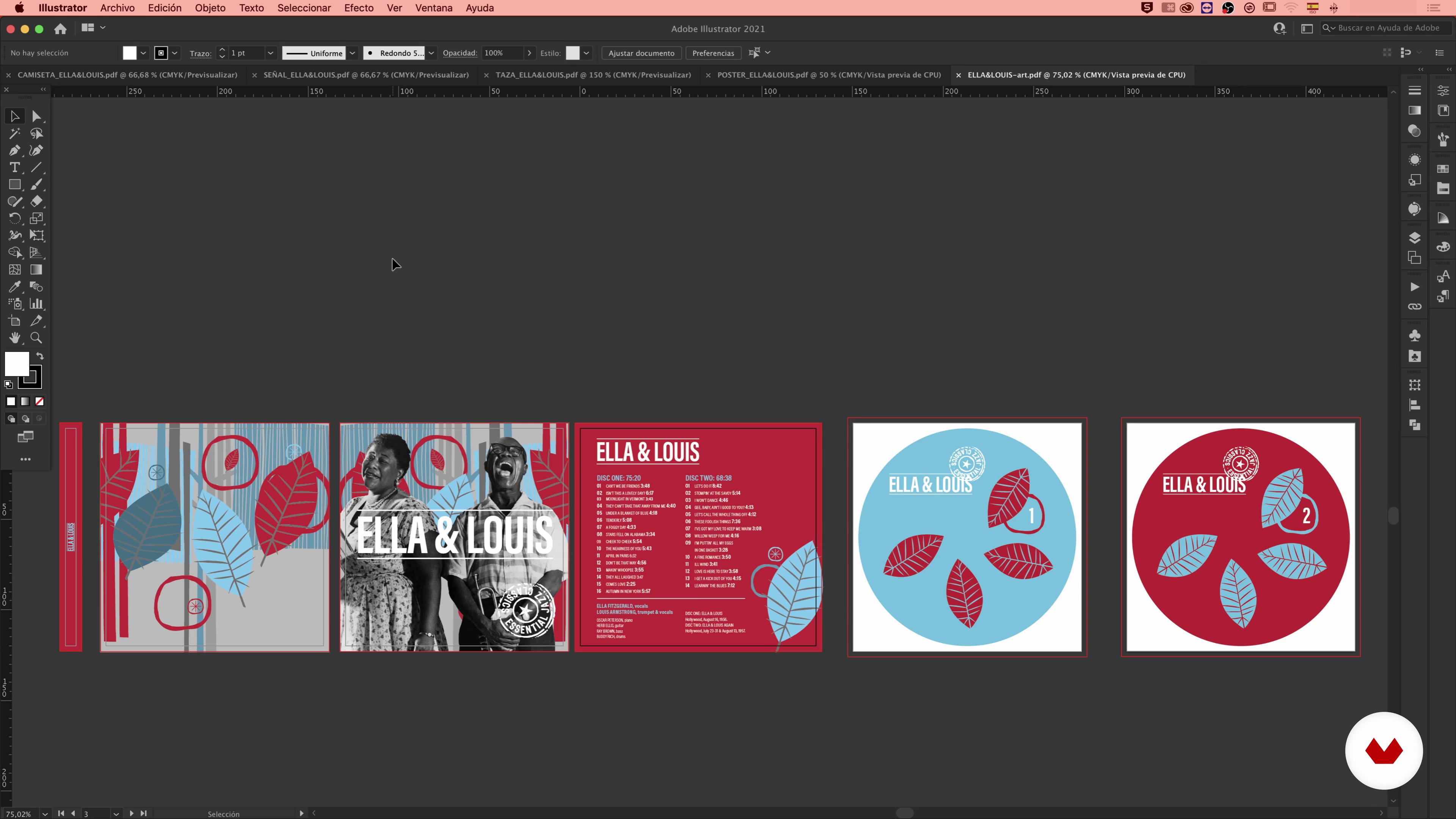Select the Lasso tool
Image resolution: width=1456 pixels, height=819 pixels.
click(36, 133)
